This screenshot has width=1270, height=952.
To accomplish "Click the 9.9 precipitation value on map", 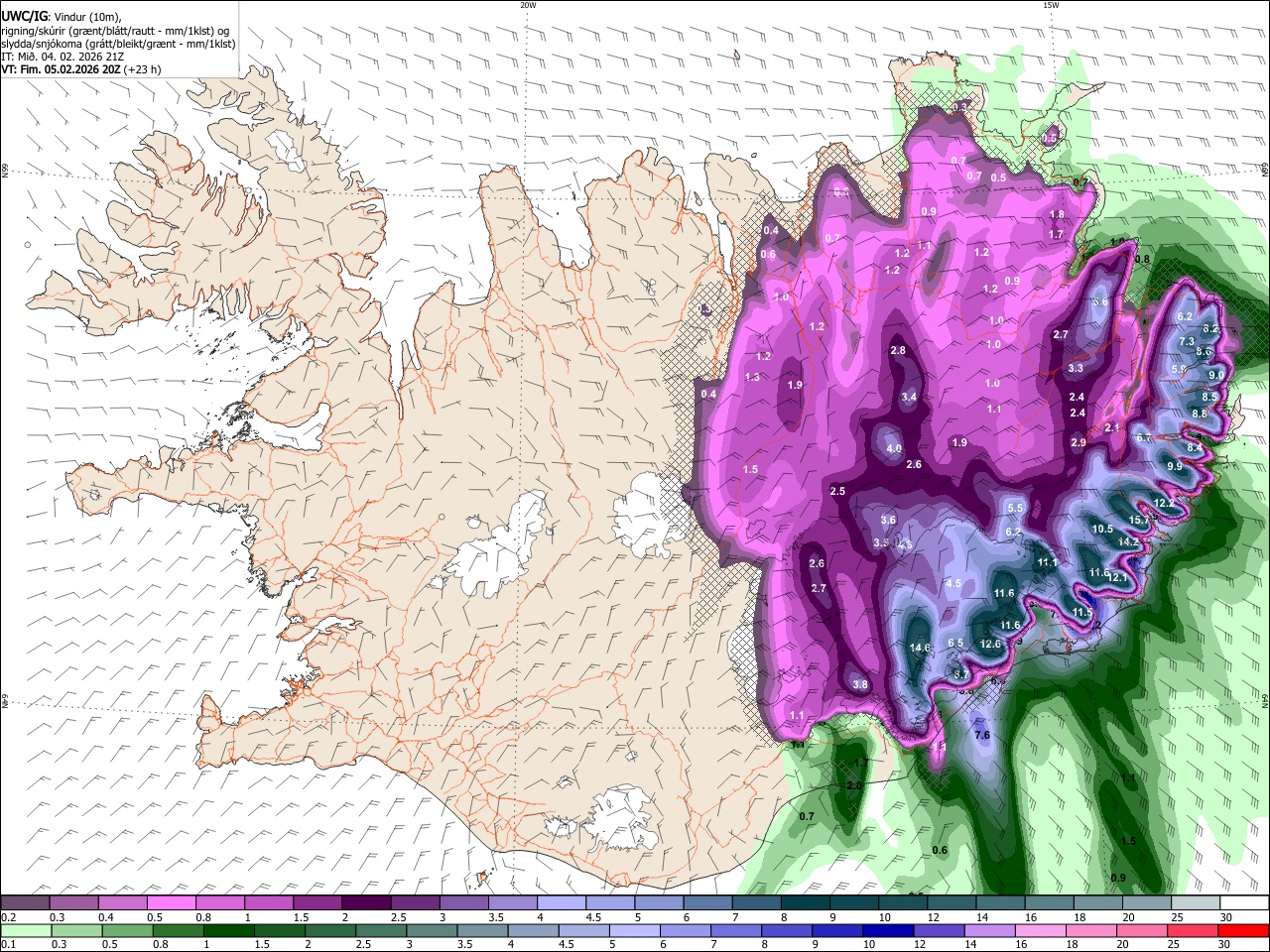I will tap(1175, 466).
